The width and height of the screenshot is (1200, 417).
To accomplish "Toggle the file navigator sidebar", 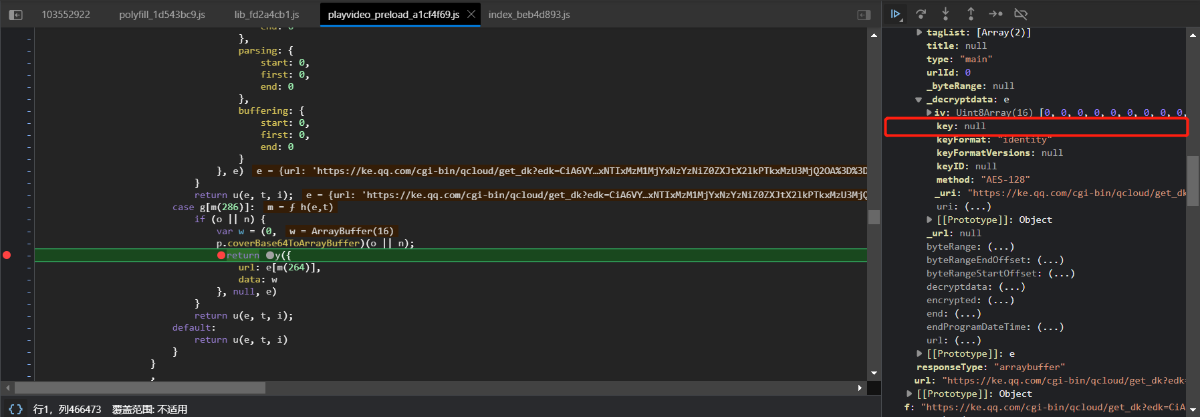I will tap(14, 15).
